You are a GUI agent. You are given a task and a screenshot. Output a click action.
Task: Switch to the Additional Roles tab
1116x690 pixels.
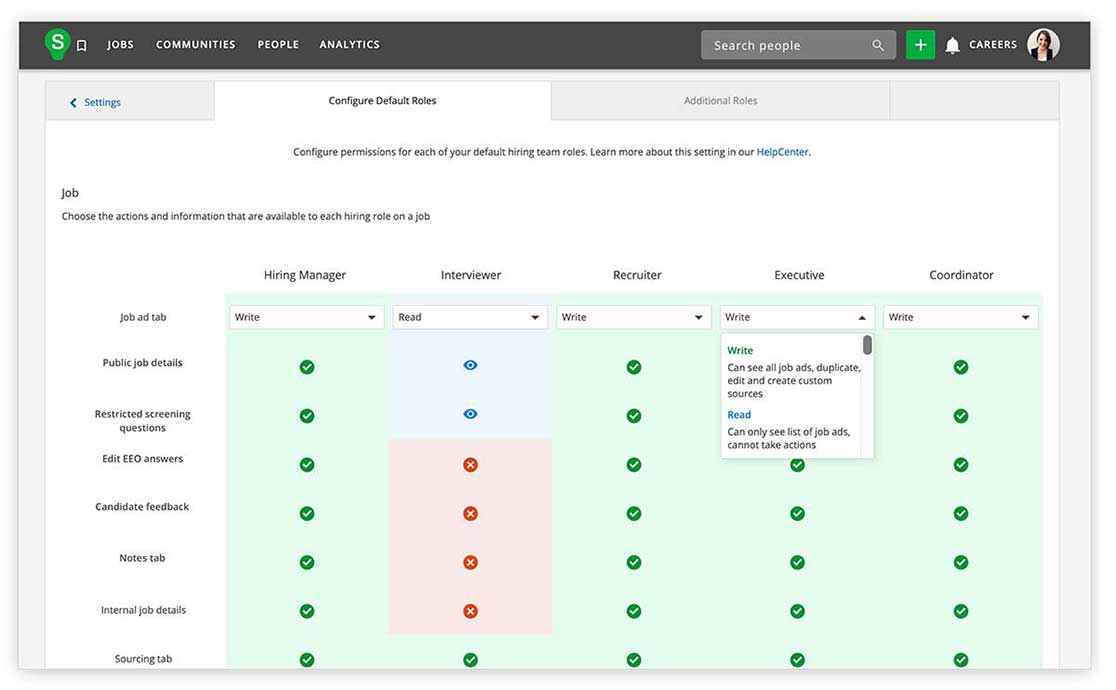tap(720, 101)
